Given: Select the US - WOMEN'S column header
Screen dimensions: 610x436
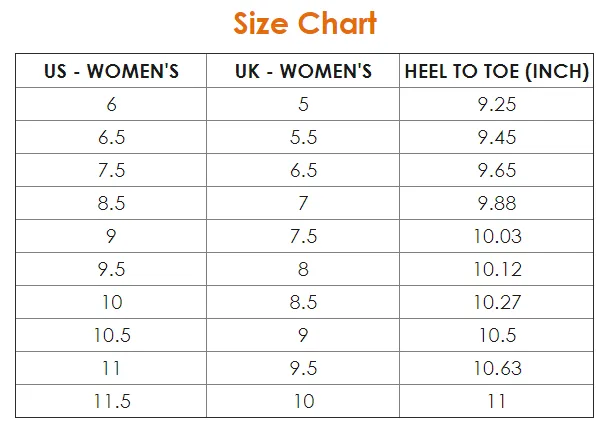Looking at the screenshot, I should (x=111, y=71).
